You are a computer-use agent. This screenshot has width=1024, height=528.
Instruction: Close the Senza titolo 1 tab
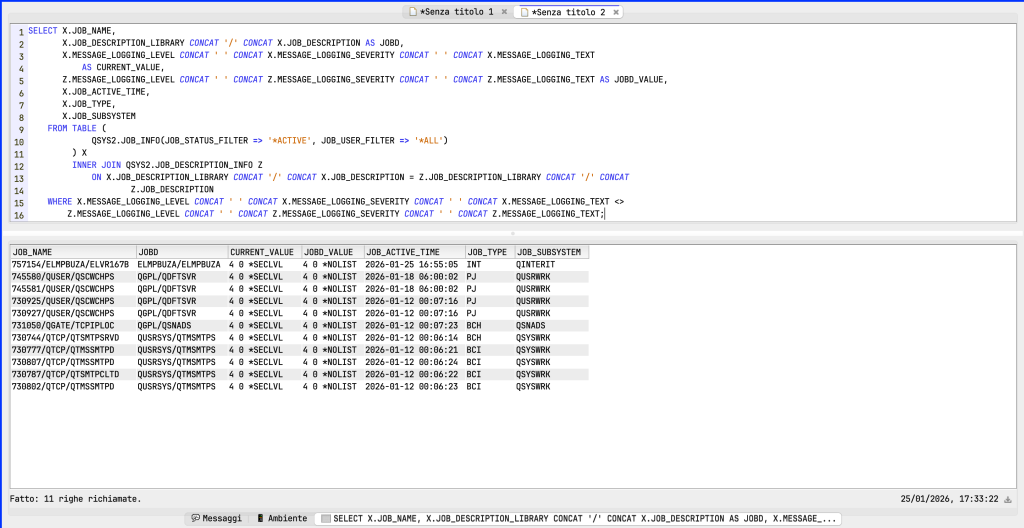point(503,12)
